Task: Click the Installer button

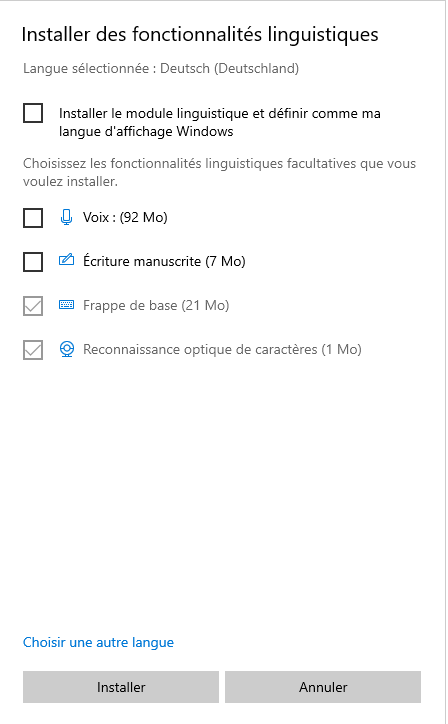Action: pyautogui.click(x=121, y=687)
